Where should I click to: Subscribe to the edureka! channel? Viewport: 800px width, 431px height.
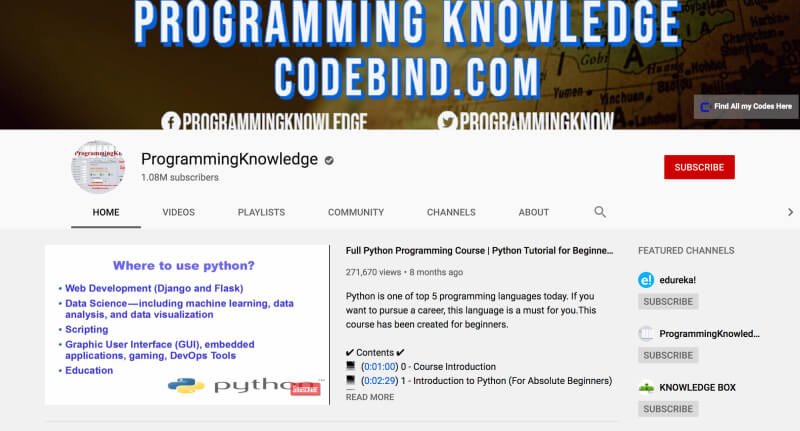[668, 301]
